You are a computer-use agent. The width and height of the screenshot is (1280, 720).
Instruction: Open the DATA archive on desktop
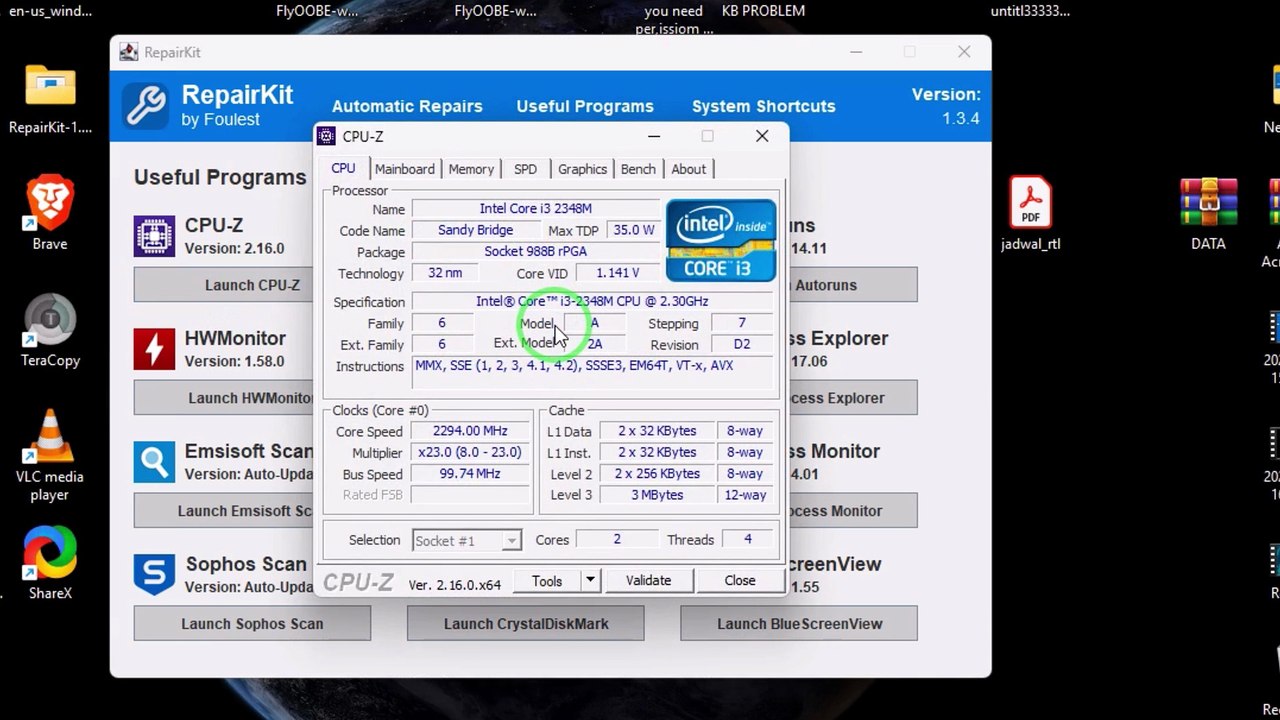click(1208, 213)
